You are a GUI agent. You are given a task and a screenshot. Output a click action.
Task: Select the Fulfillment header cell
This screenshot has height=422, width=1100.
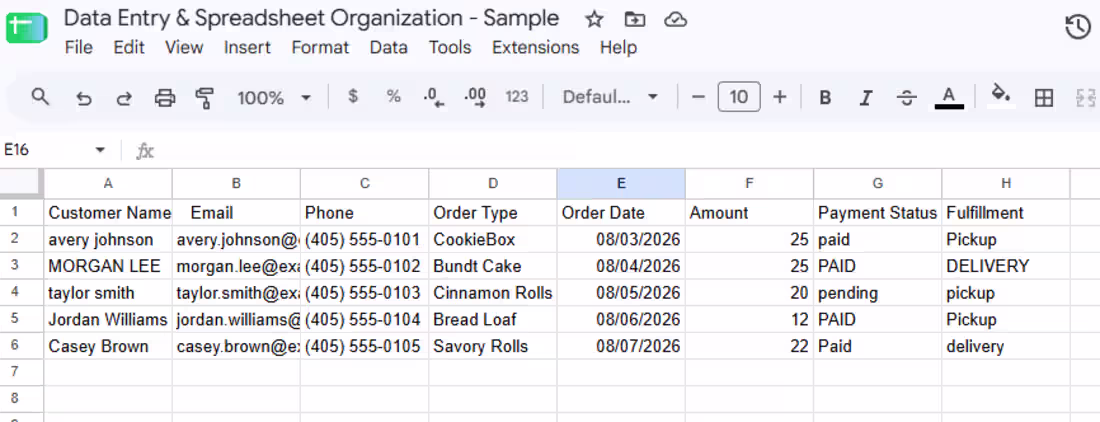(x=1006, y=212)
